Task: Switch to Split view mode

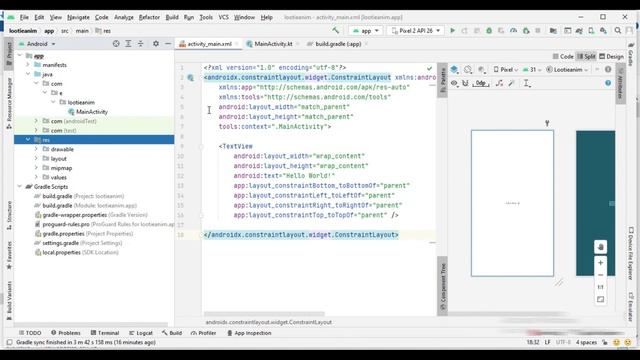Action: [x=586, y=56]
